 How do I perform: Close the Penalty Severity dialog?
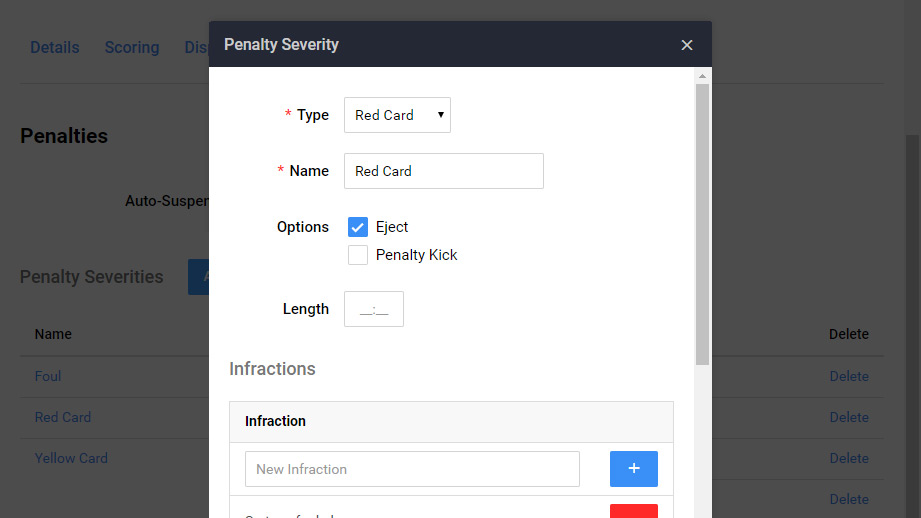pos(687,45)
